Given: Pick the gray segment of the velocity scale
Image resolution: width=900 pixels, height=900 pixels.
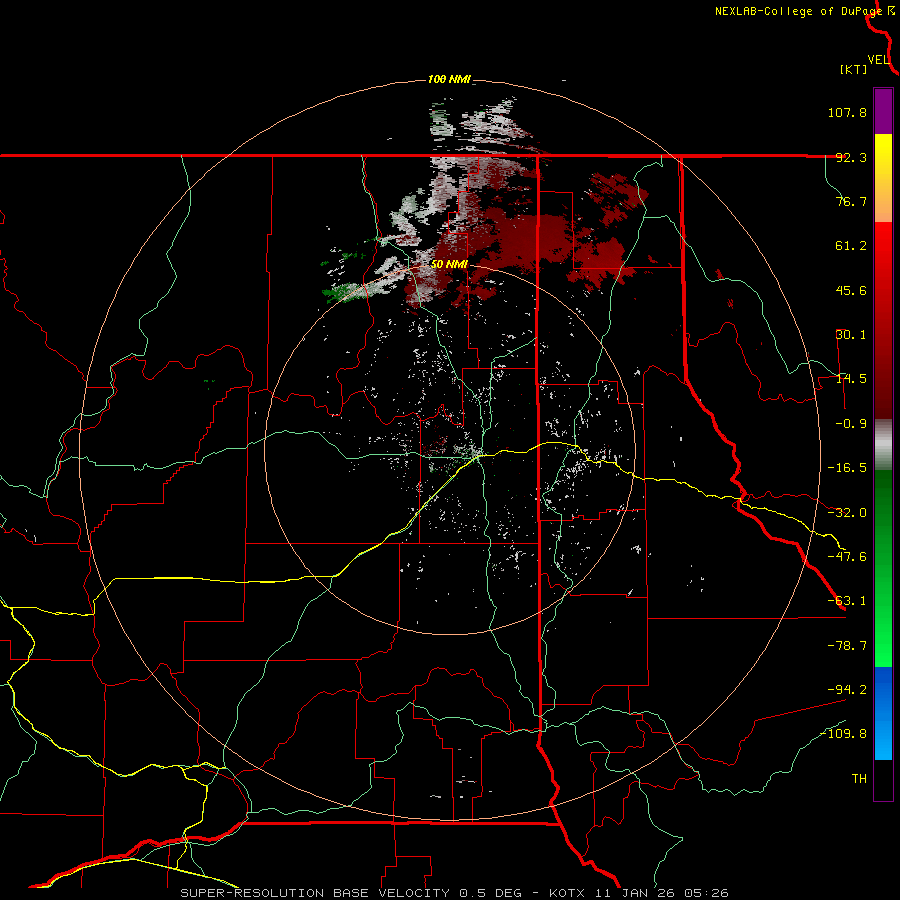Looking at the screenshot, I should (x=883, y=443).
